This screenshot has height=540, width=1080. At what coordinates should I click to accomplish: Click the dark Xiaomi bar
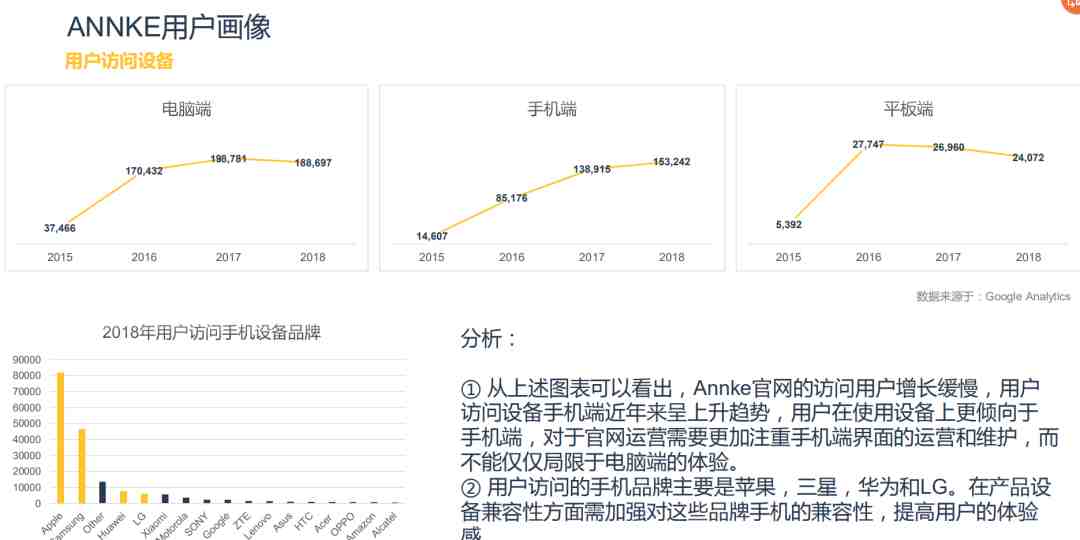click(x=165, y=499)
